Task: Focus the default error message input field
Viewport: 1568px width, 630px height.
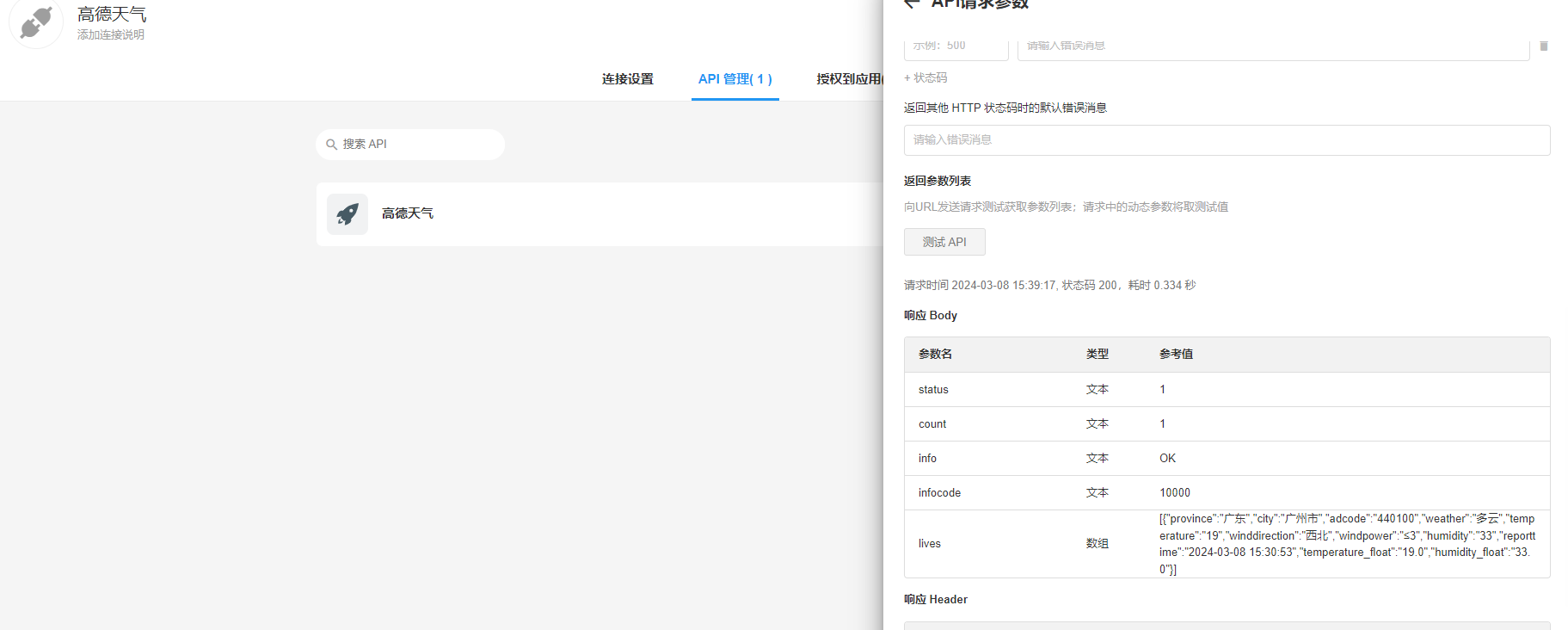Action: tap(1226, 140)
